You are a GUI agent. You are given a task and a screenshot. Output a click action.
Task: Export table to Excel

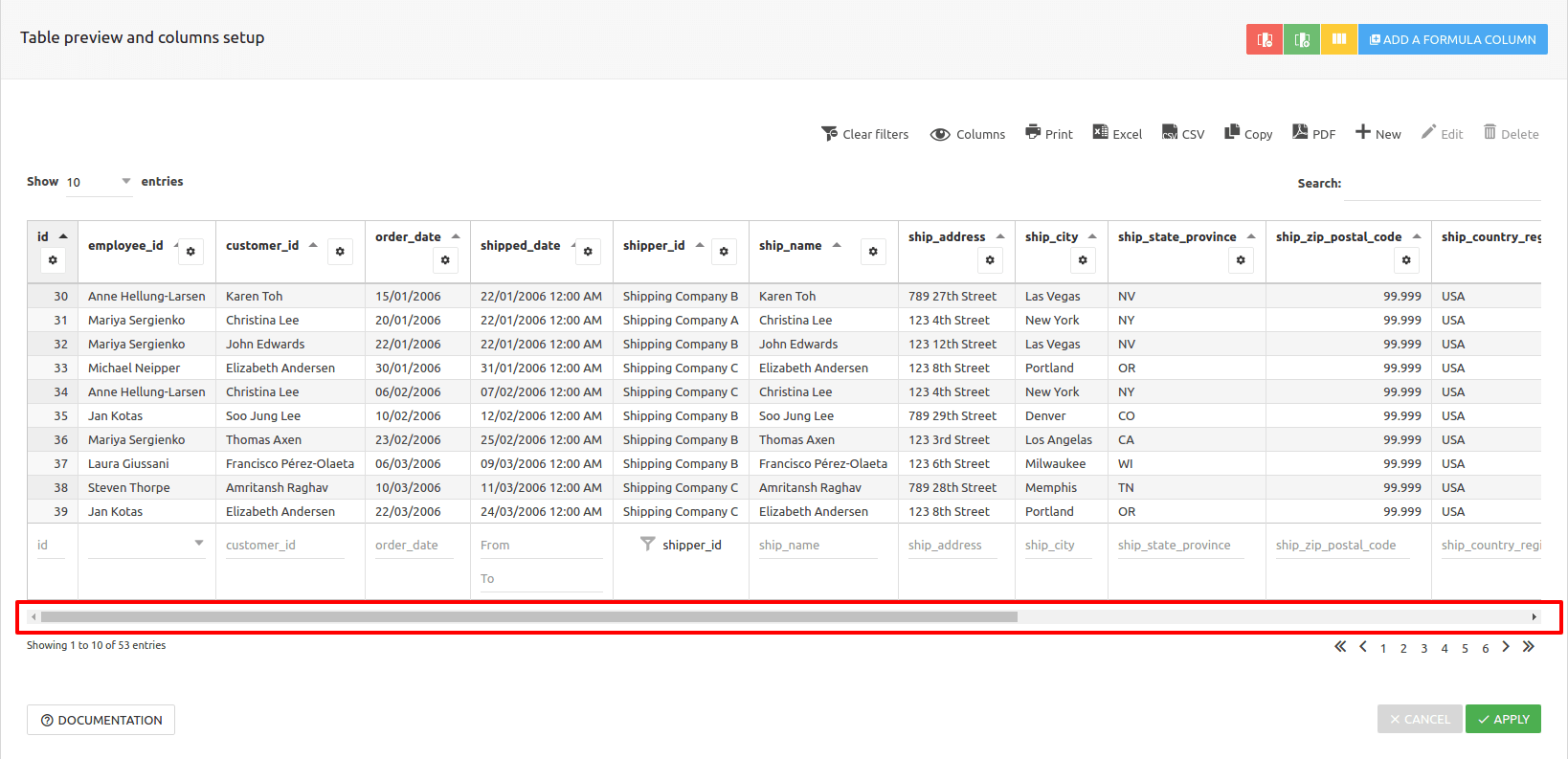[1118, 134]
